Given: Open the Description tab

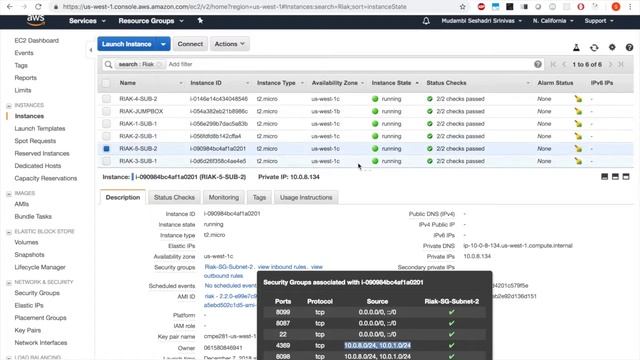Looking at the screenshot, I should click(123, 197).
